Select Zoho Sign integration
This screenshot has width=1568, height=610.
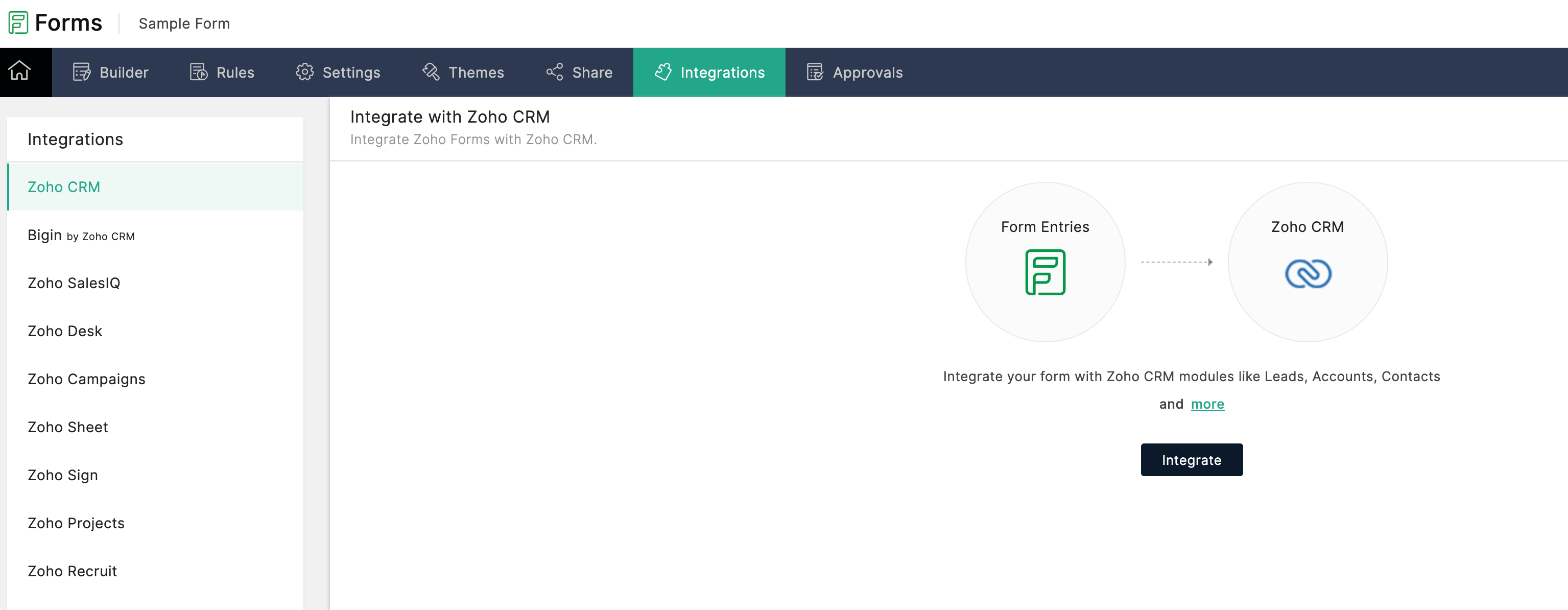tap(155, 476)
